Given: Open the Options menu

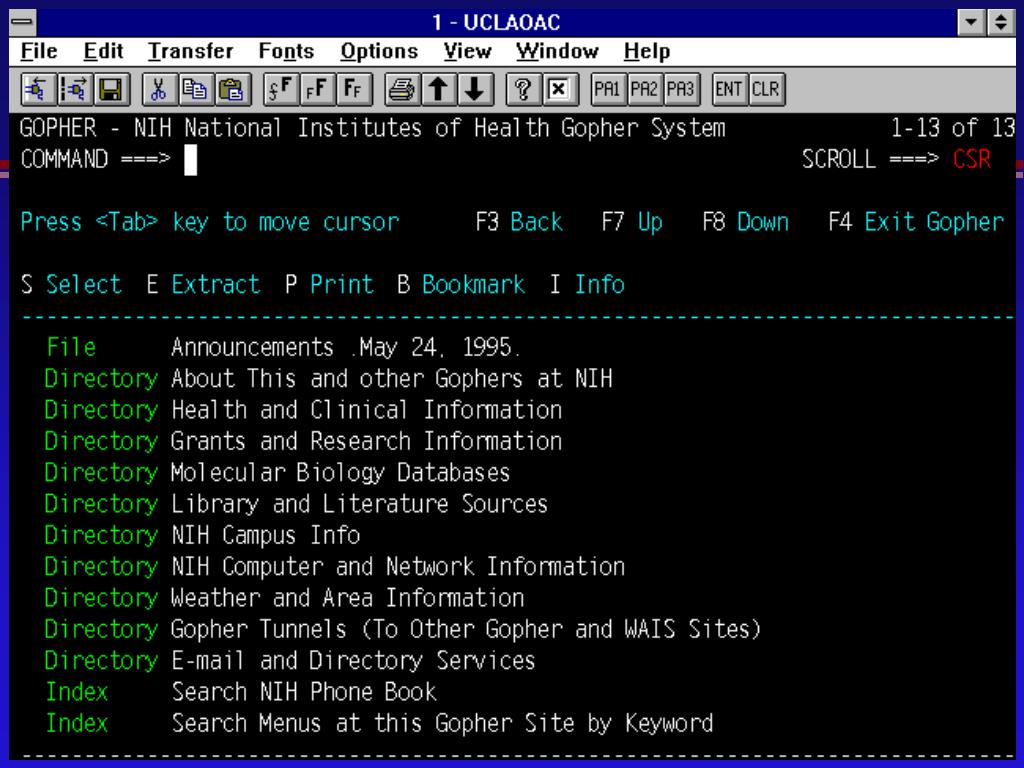Looking at the screenshot, I should click(x=379, y=51).
